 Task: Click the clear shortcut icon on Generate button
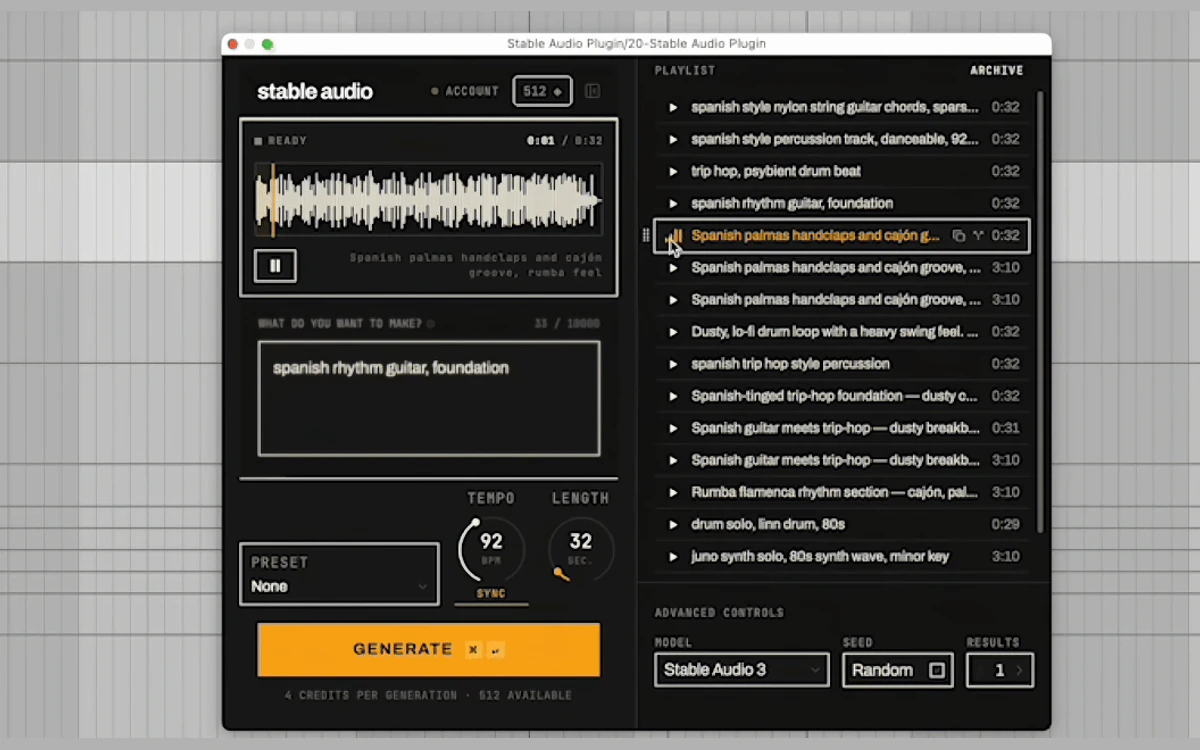[473, 650]
